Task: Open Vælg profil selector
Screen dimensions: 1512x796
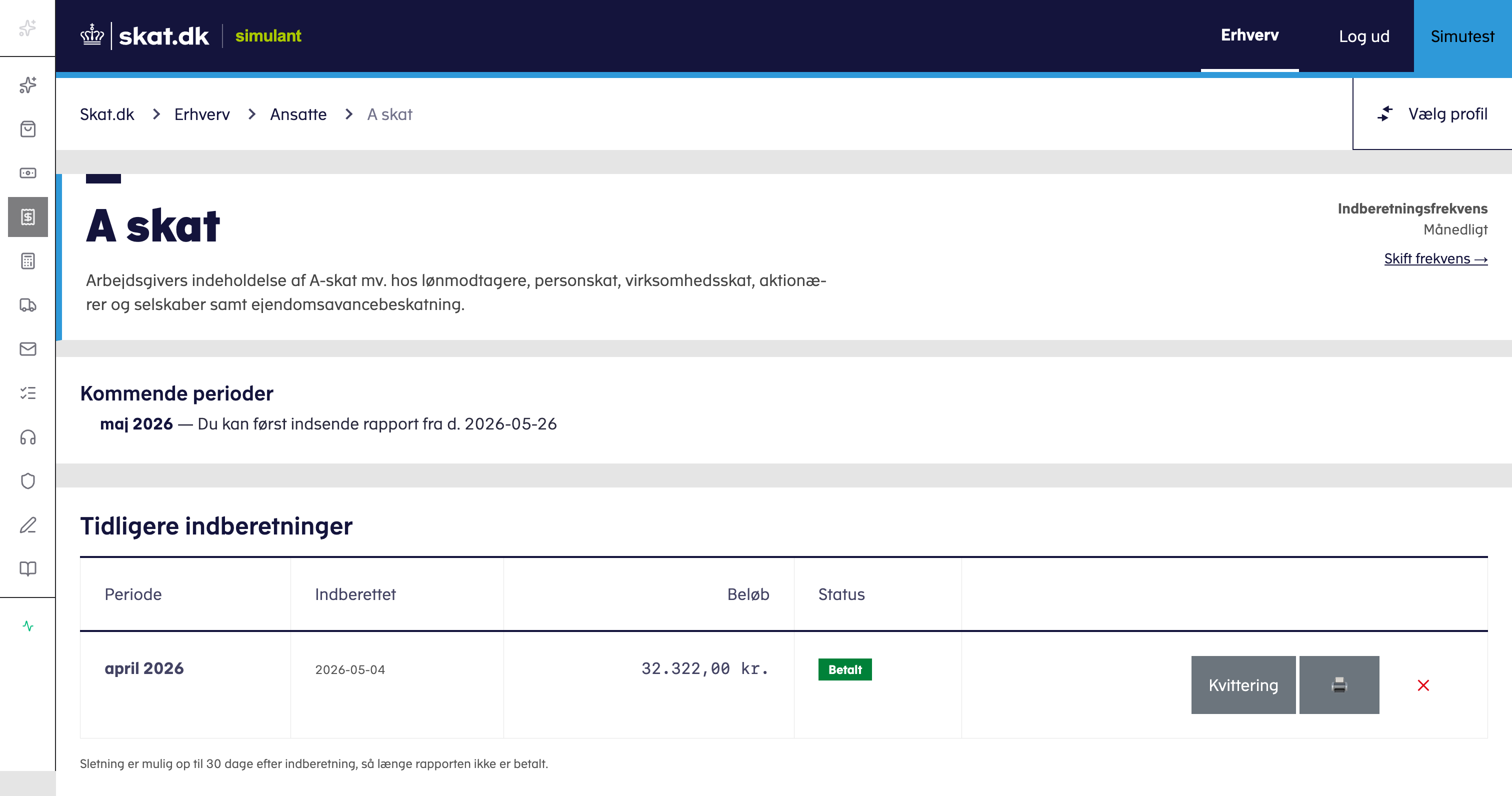Action: [x=1432, y=114]
